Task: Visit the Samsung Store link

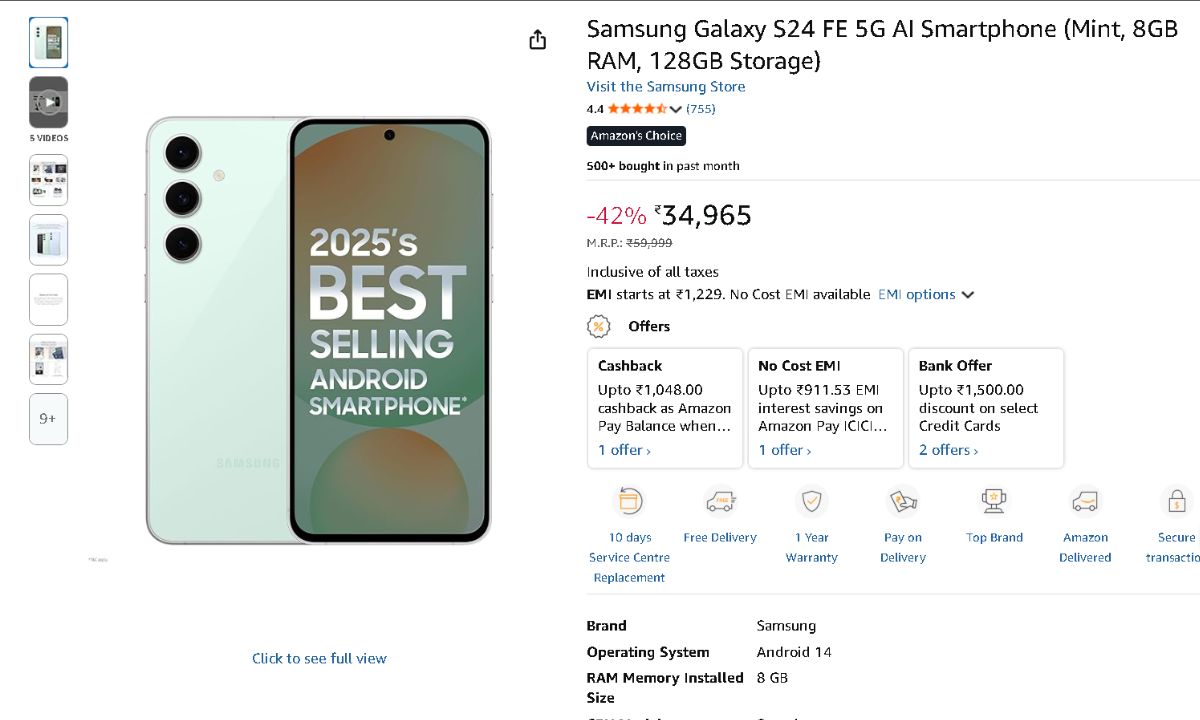Action: pyautogui.click(x=665, y=87)
